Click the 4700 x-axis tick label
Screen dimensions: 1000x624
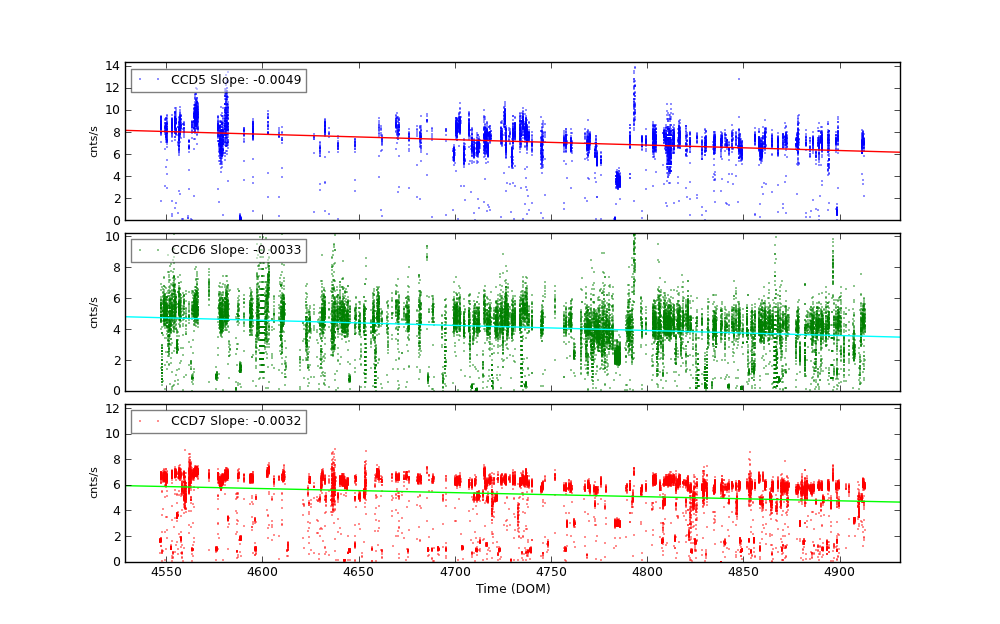[454, 572]
